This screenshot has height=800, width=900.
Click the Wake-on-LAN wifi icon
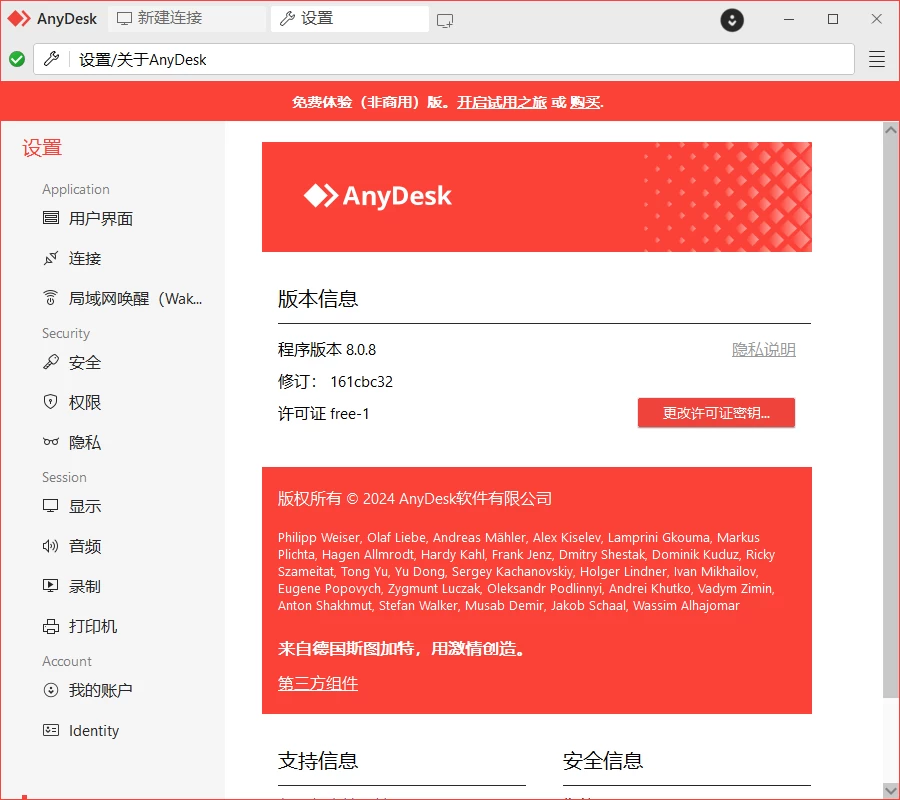pos(51,298)
